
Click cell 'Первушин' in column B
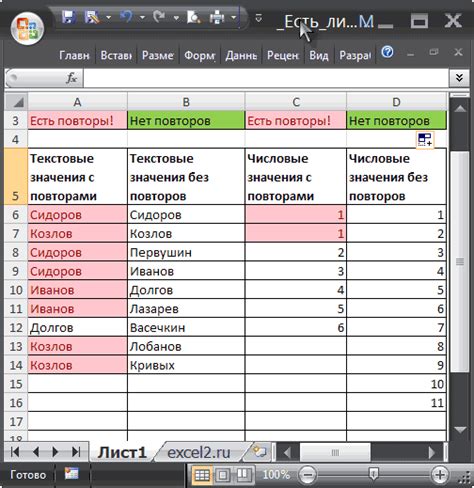[x=186, y=252]
